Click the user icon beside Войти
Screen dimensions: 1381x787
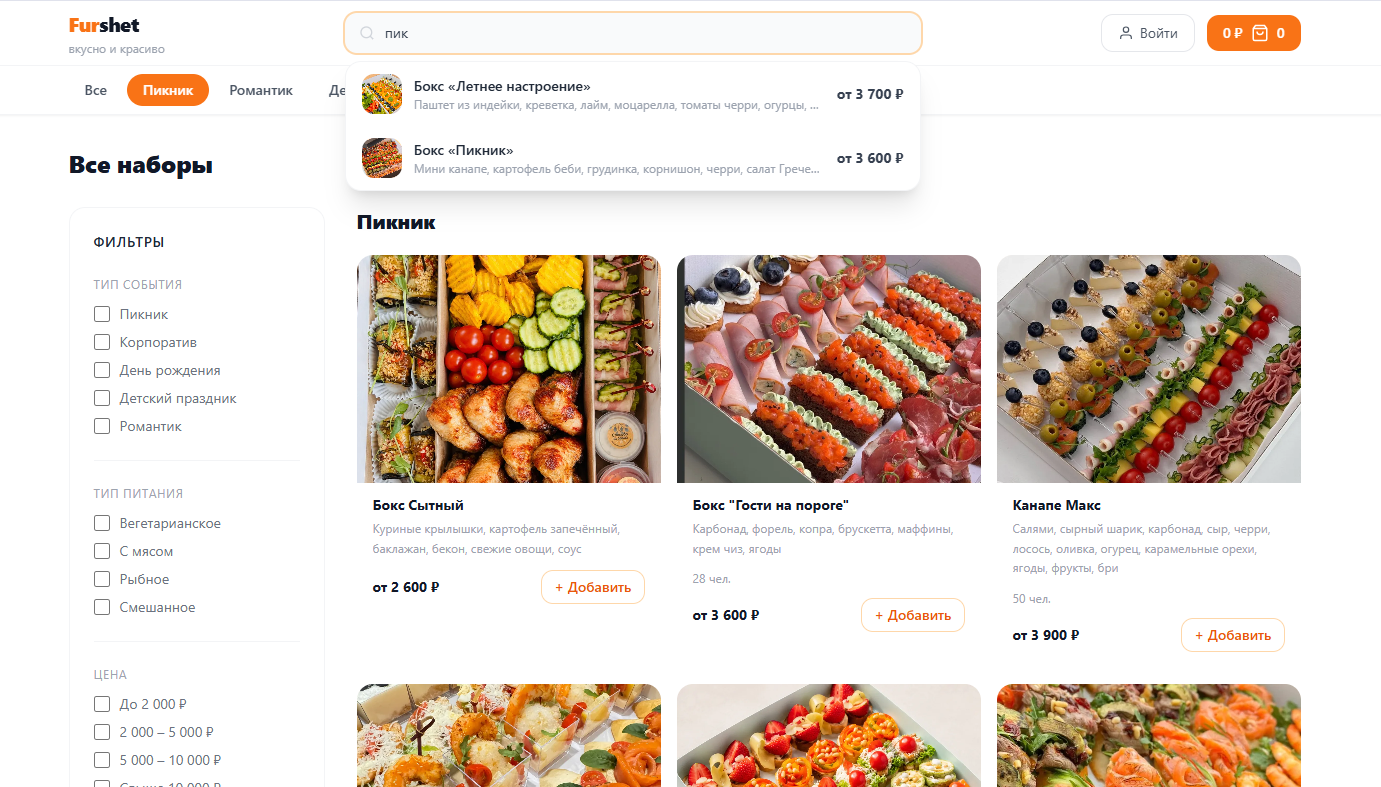coord(1126,33)
